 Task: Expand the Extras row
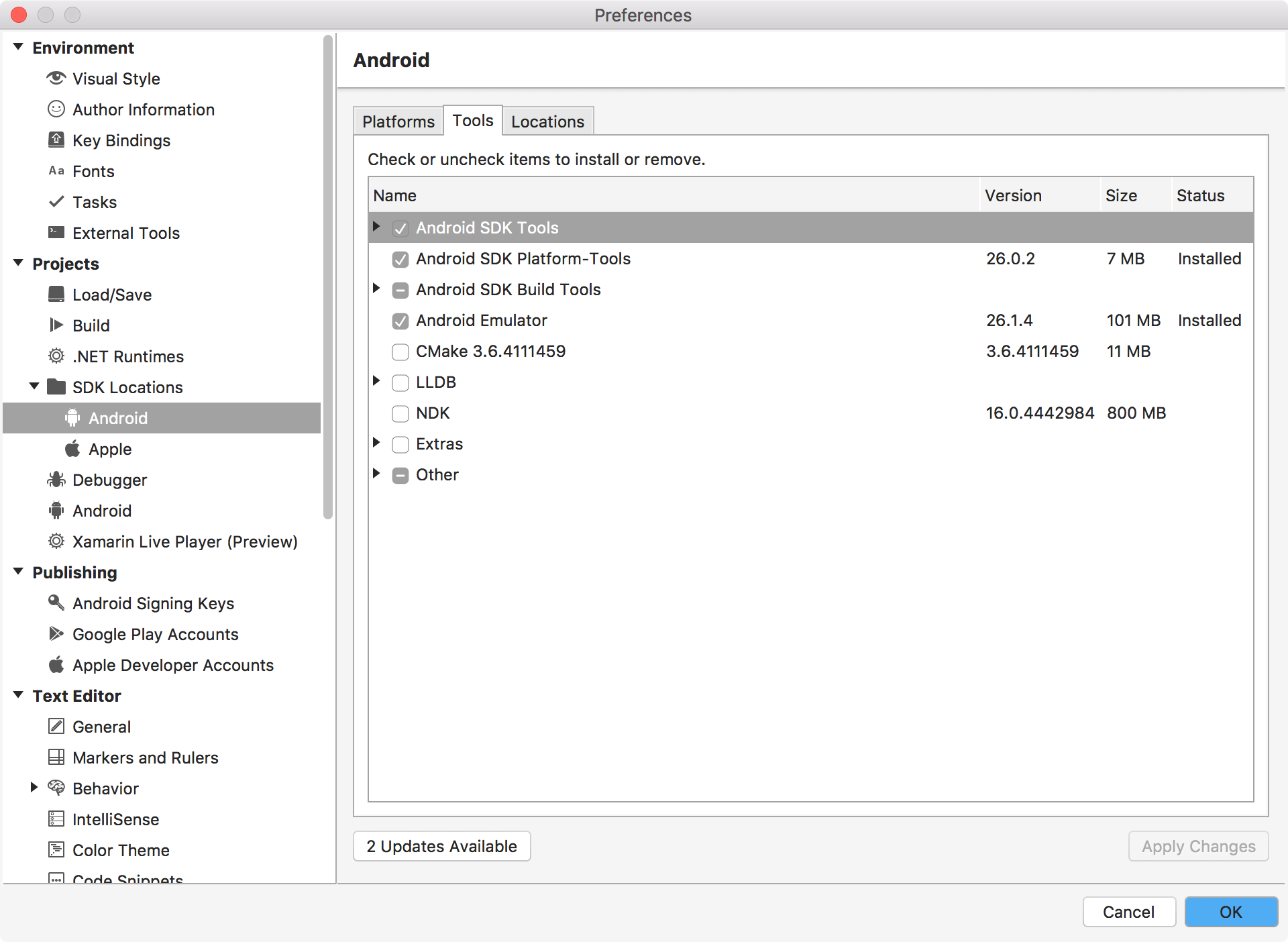[376, 443]
